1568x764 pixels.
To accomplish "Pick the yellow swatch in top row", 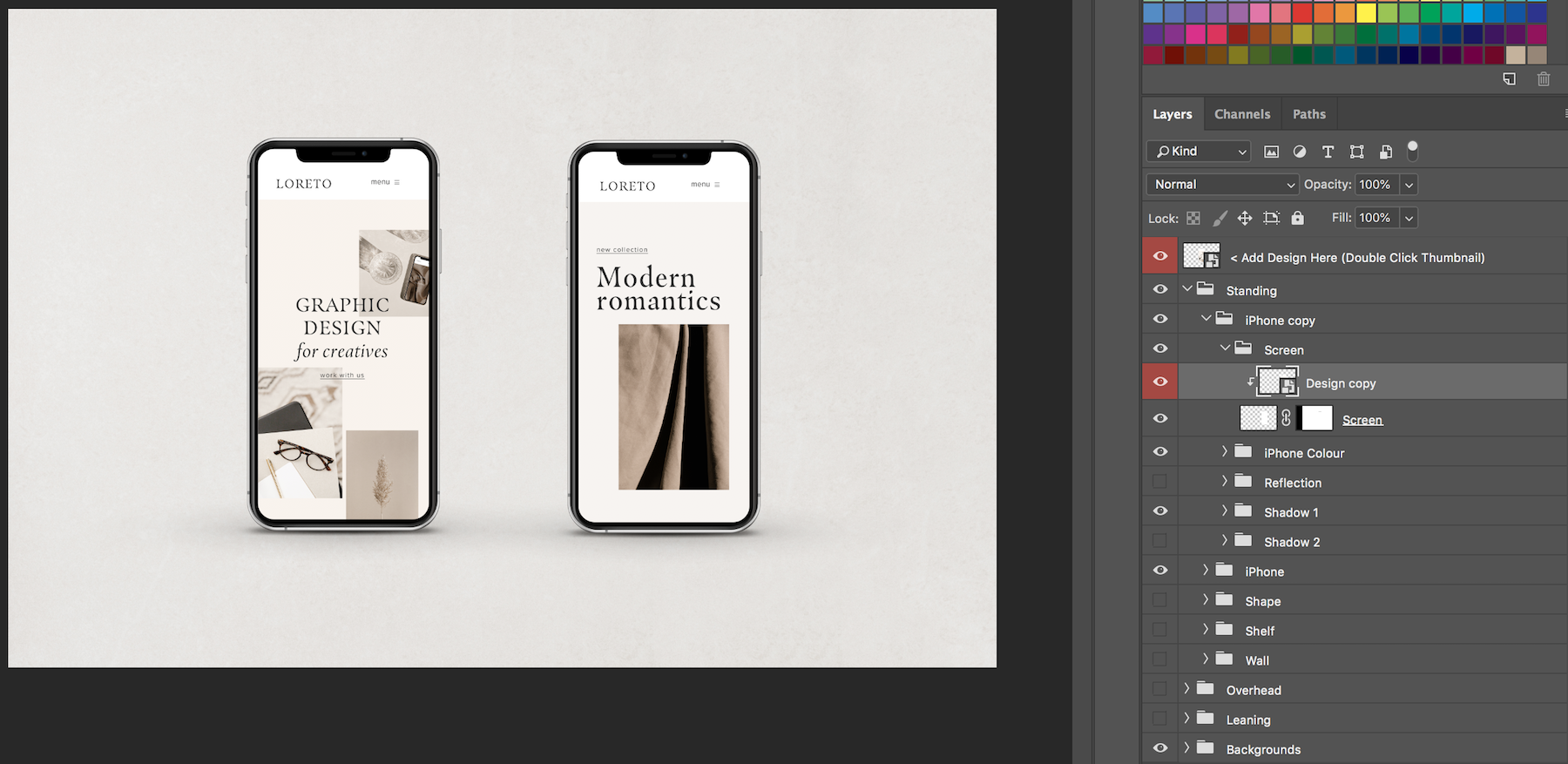I will point(1366,12).
